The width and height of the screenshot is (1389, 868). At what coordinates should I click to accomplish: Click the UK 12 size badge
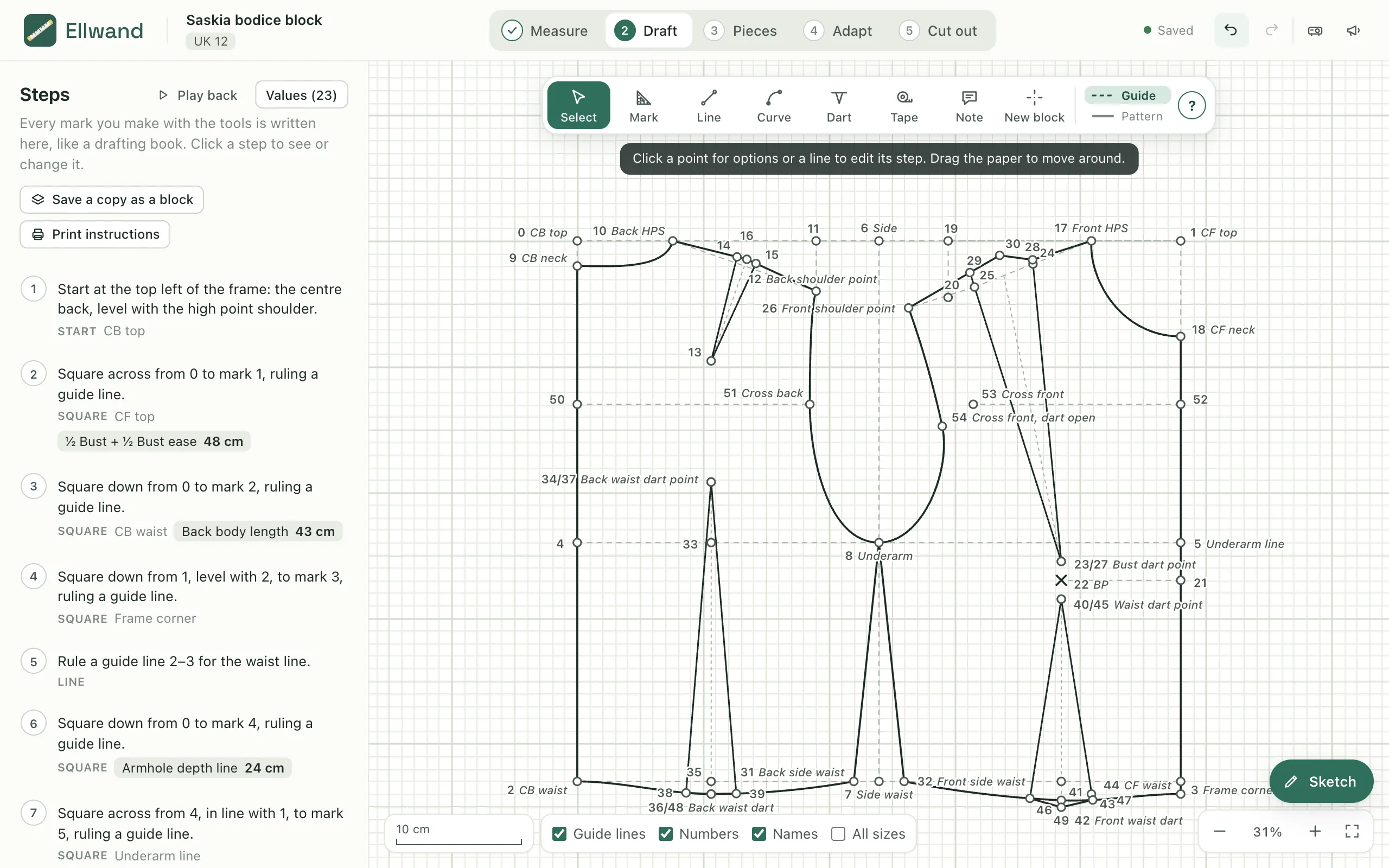210,41
